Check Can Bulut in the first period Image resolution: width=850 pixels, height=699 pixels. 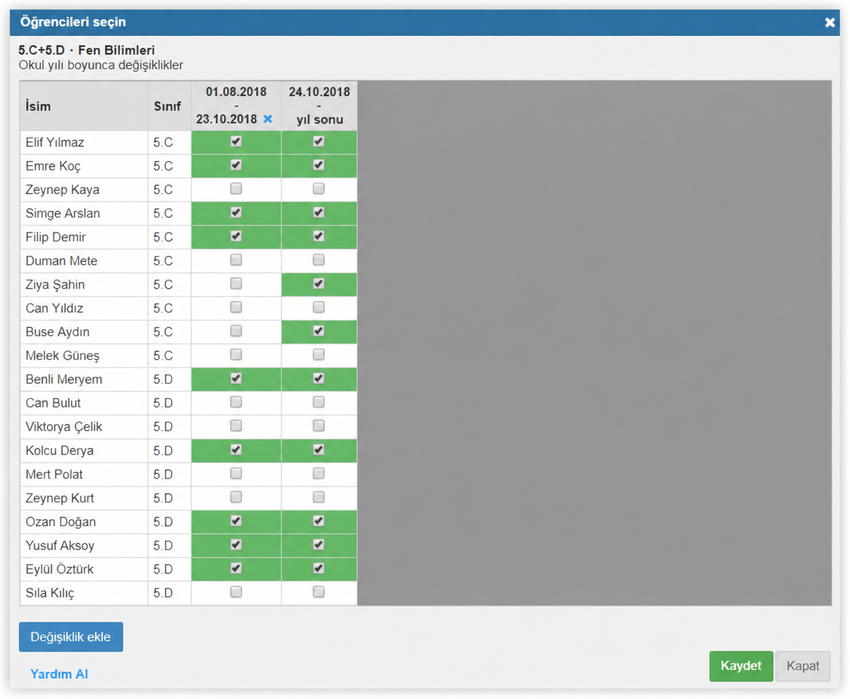236,402
